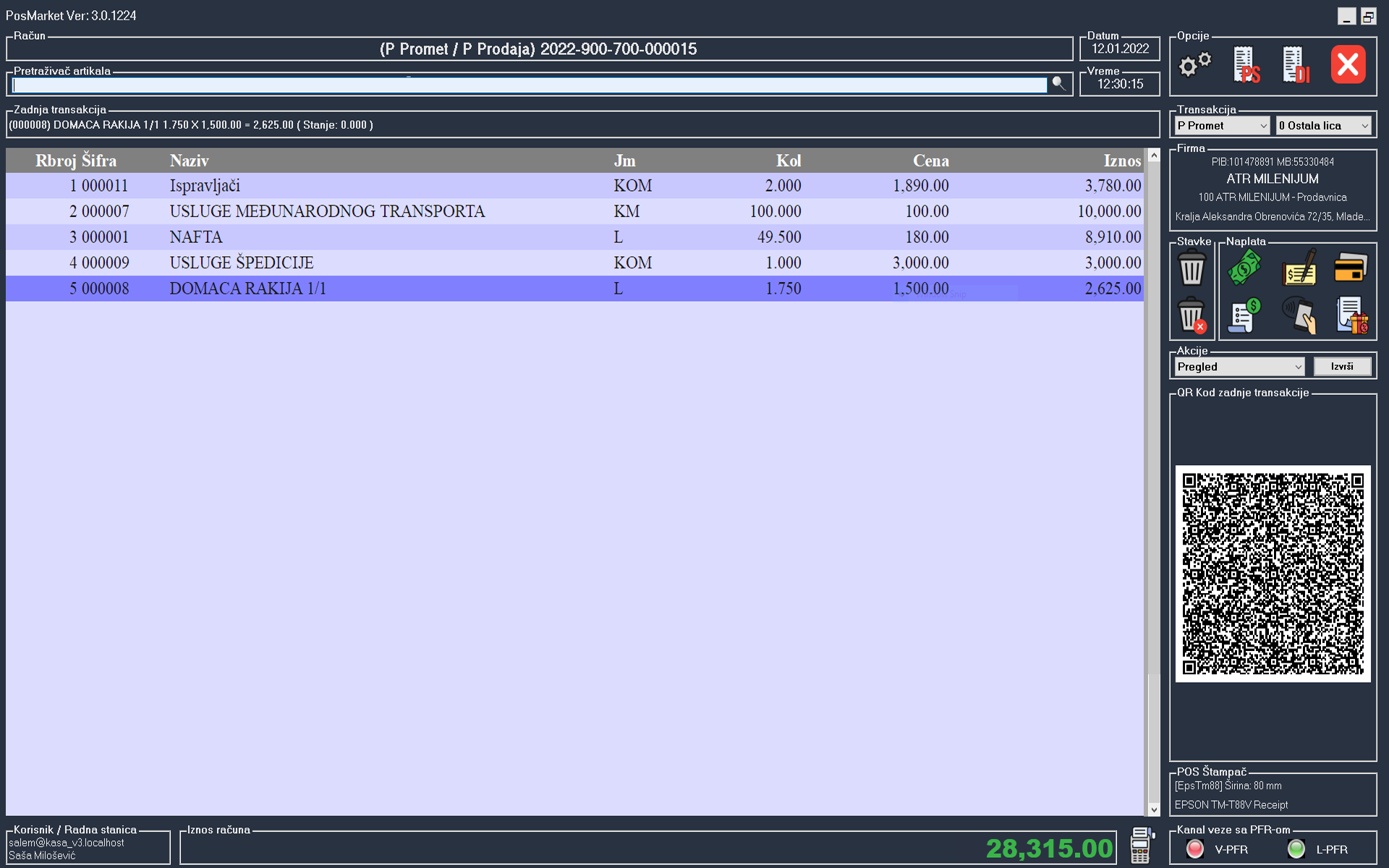
Task: Click the PIB:101478891 company line
Action: (x=1273, y=162)
